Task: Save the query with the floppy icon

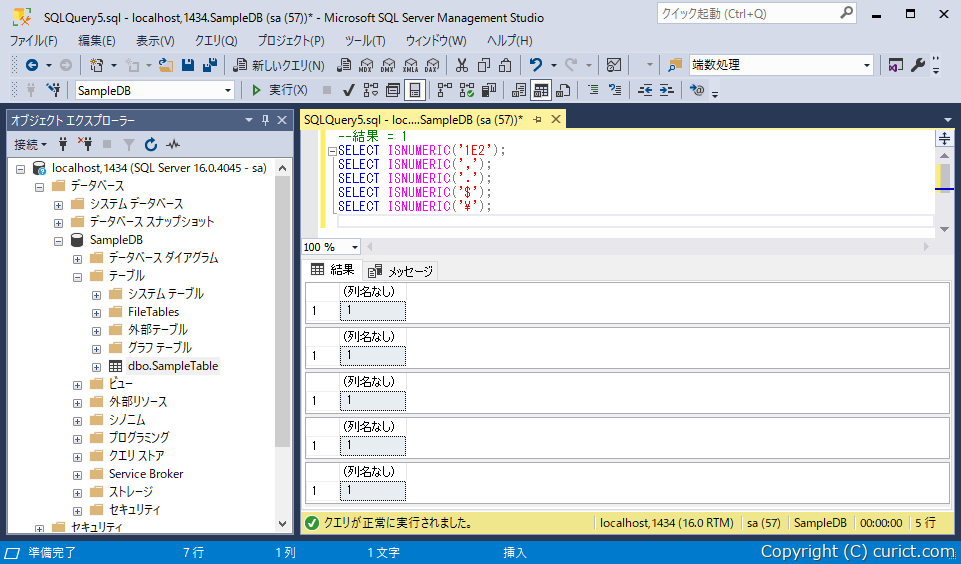Action: click(x=188, y=65)
